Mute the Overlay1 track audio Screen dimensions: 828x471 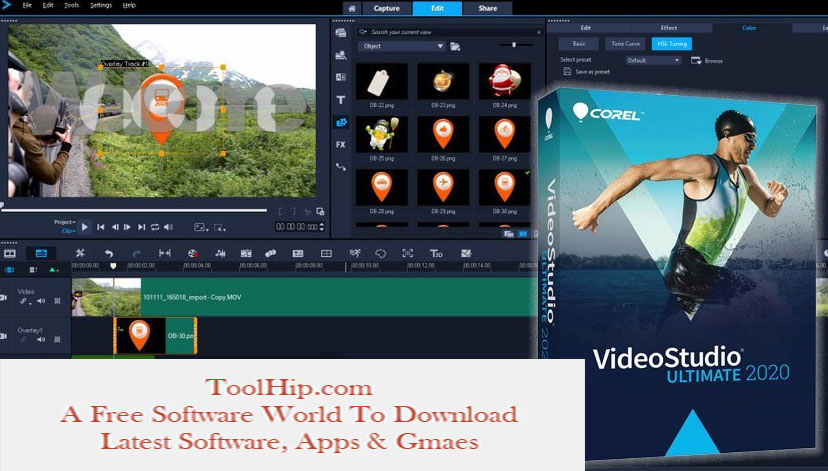[41, 340]
